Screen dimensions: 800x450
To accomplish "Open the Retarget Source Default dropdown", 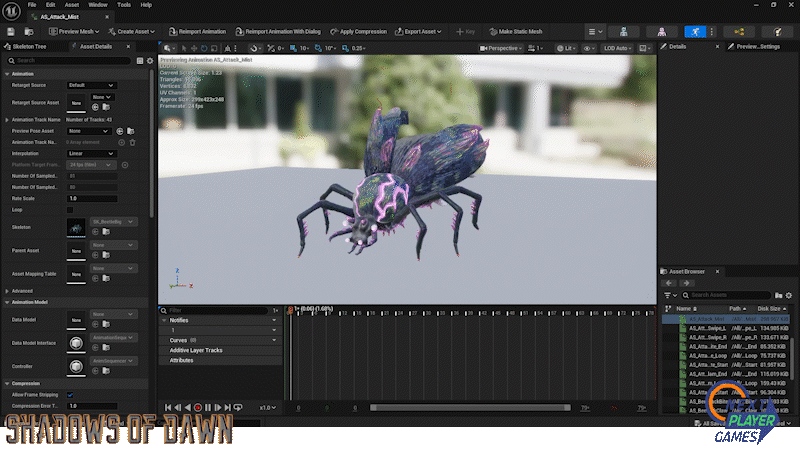I will click(x=90, y=85).
